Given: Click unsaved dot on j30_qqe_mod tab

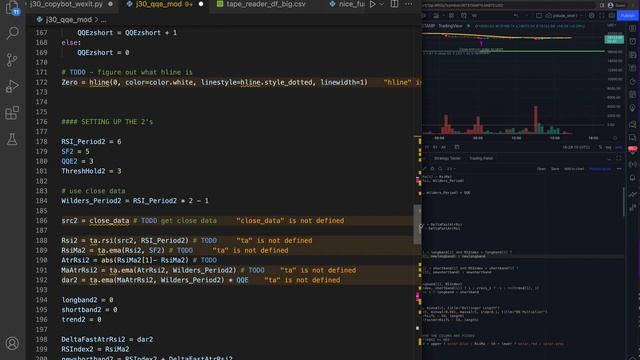Looking at the screenshot, I should tap(201, 4).
